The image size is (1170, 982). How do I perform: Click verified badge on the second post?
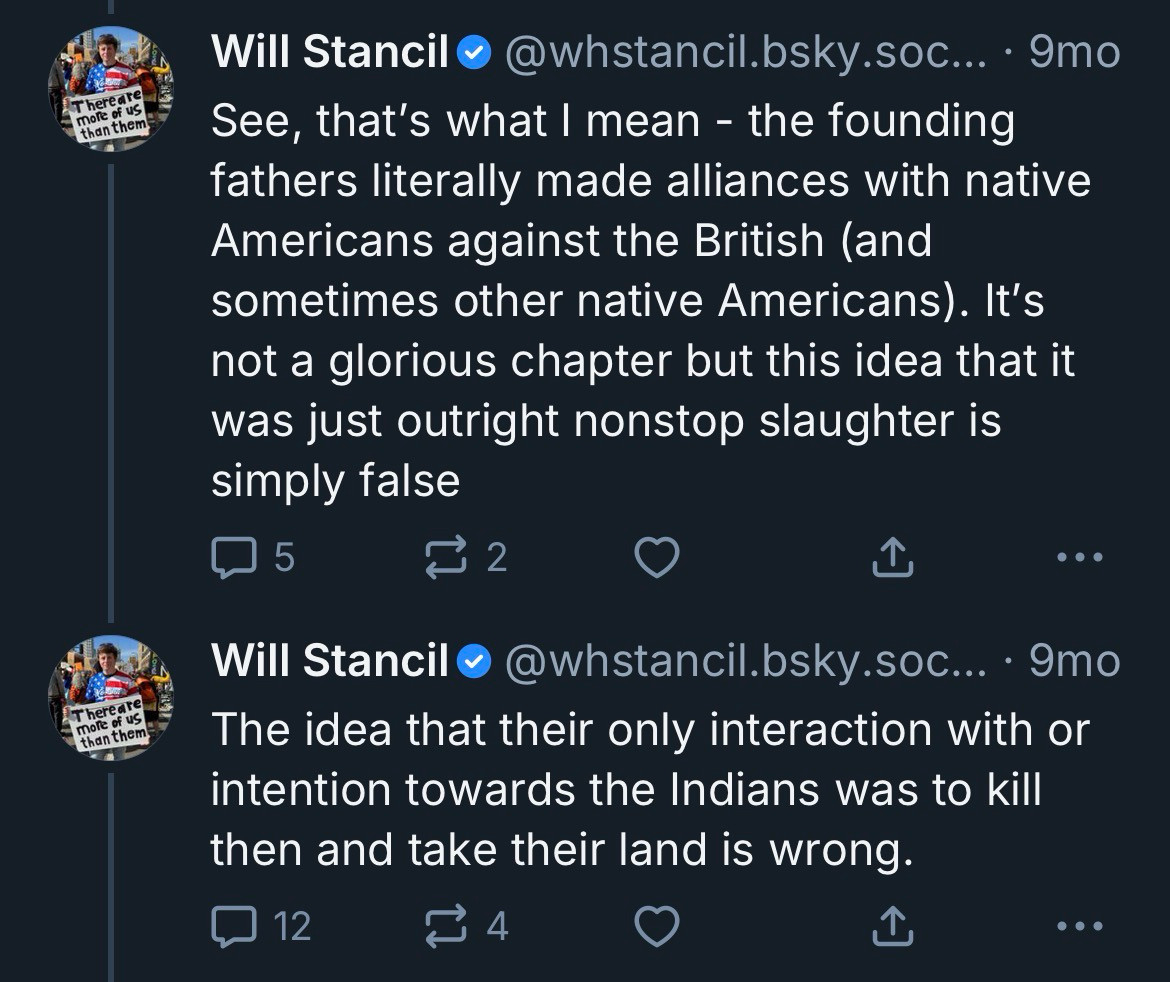[x=474, y=661]
